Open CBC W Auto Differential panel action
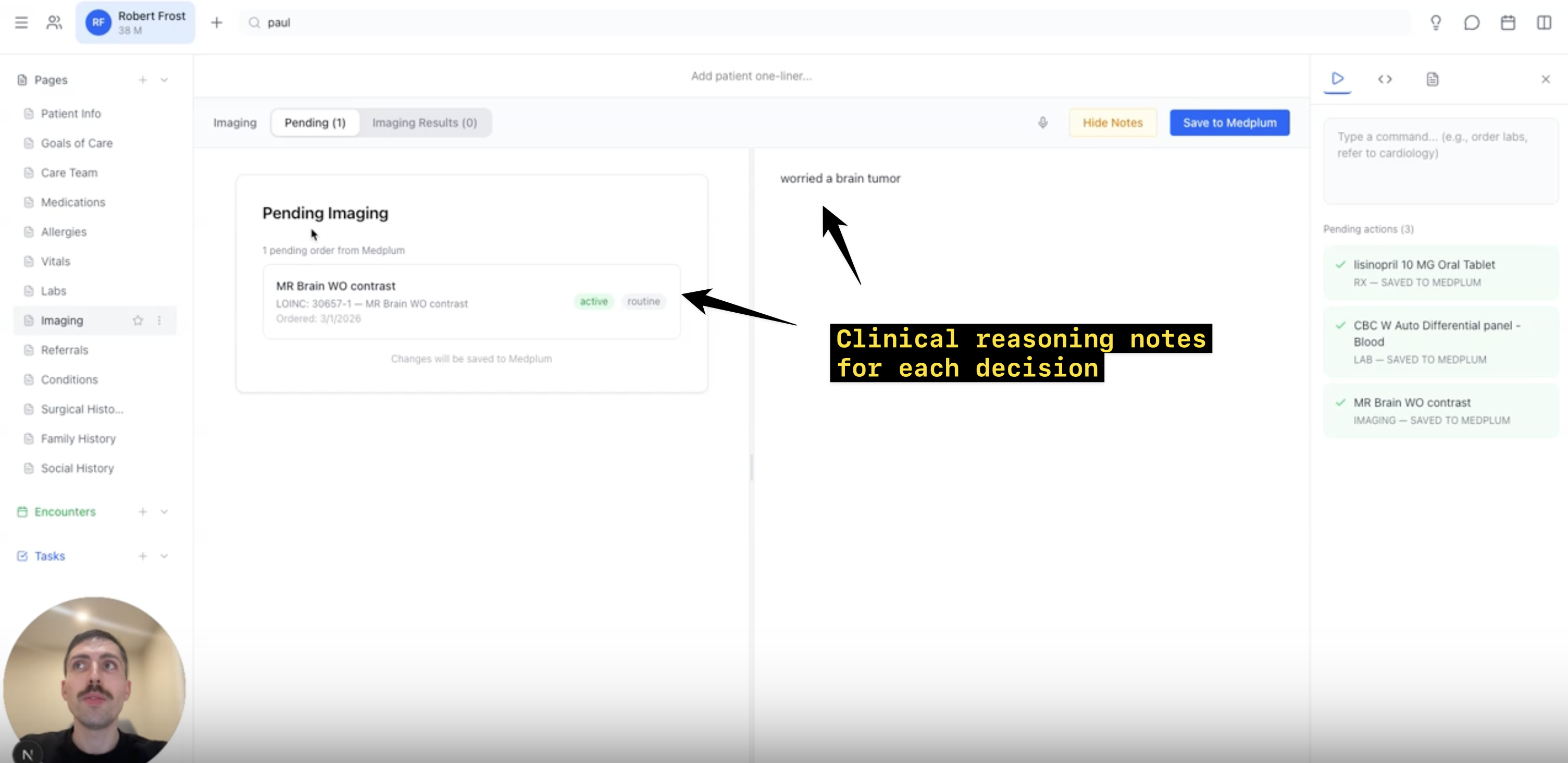Viewport: 1568px width, 763px height. pos(1440,341)
